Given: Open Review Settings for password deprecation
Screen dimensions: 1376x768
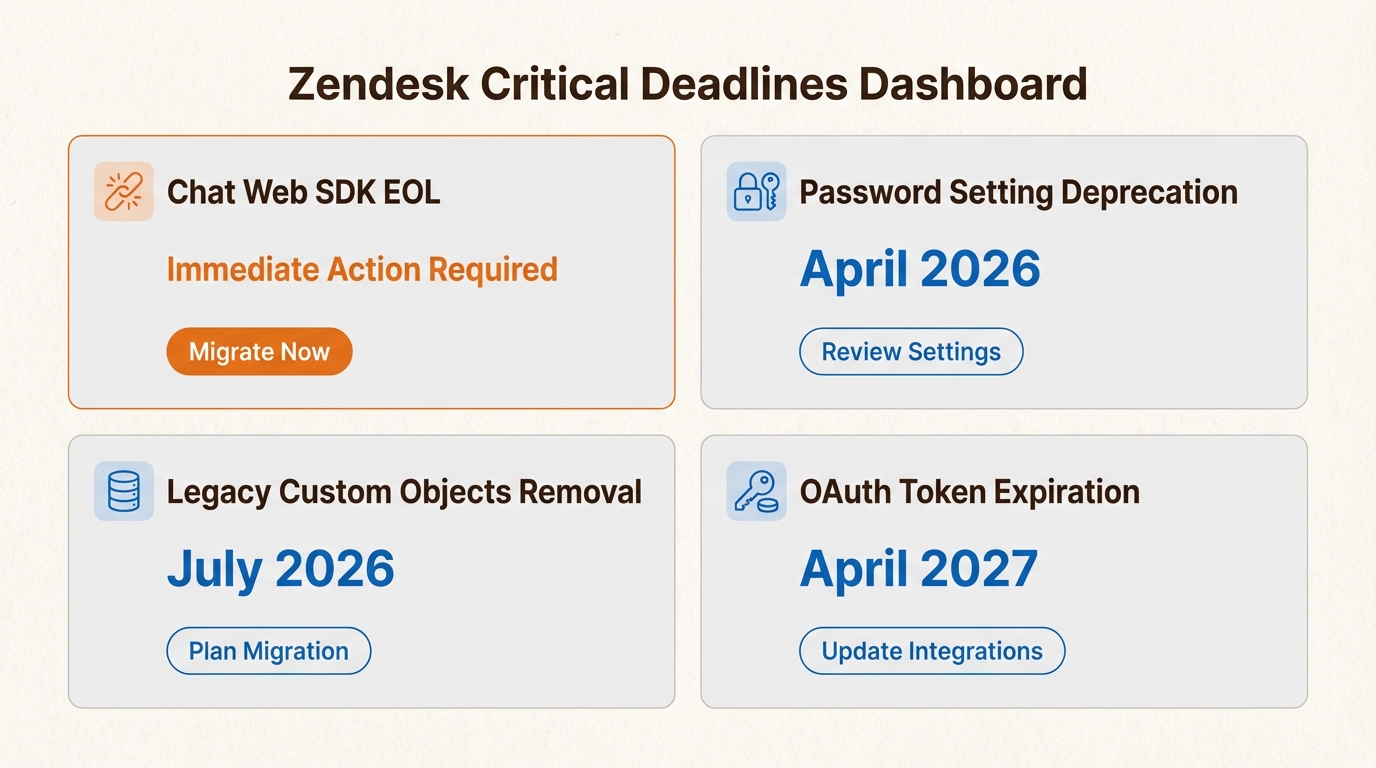Looking at the screenshot, I should tap(911, 352).
